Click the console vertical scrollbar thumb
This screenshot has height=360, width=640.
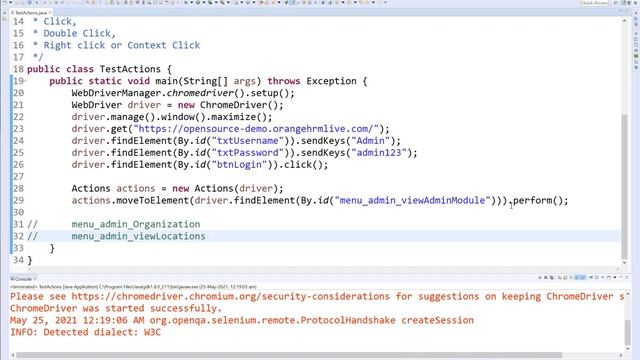[x=627, y=333]
